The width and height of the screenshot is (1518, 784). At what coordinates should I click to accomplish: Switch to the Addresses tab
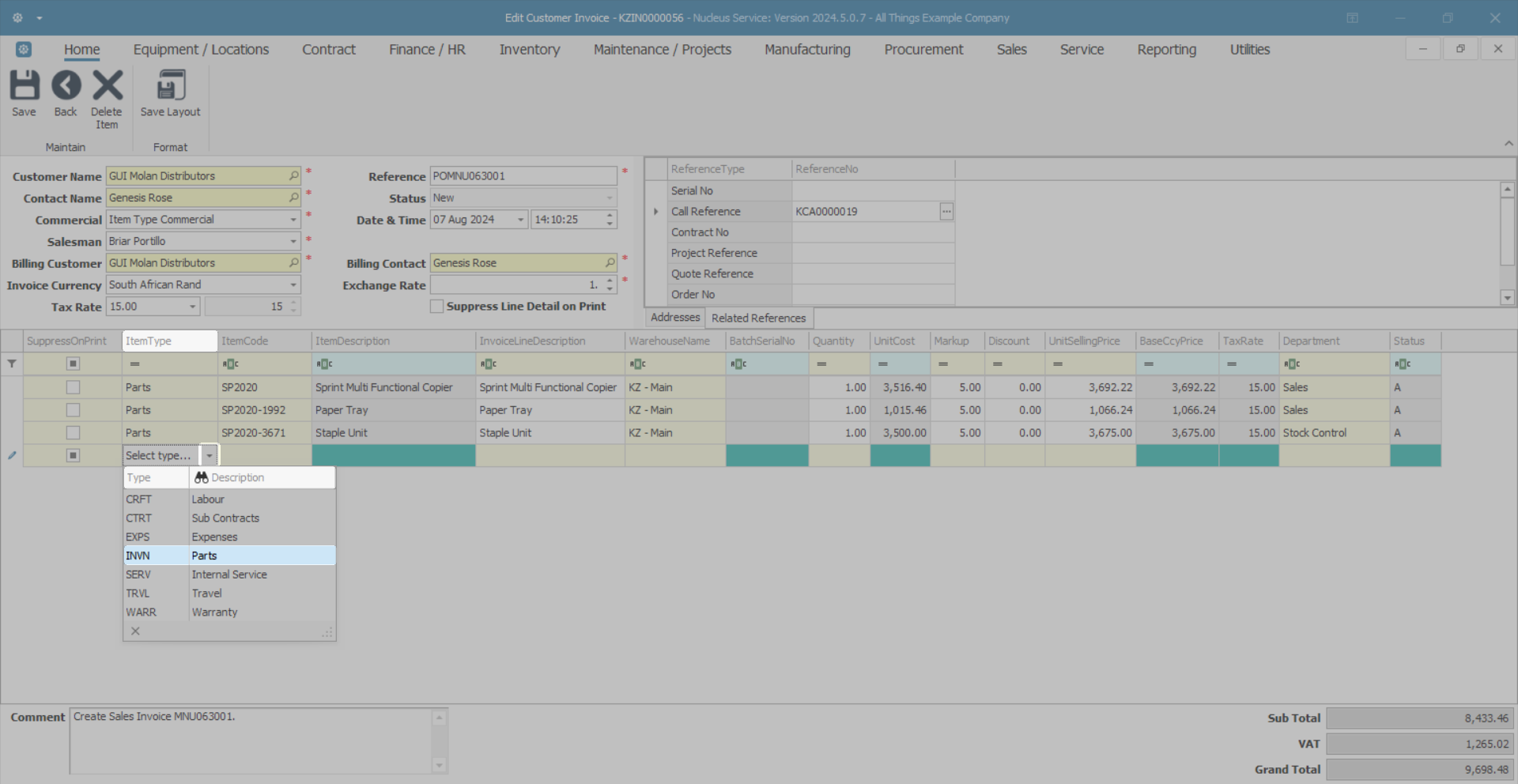[674, 318]
